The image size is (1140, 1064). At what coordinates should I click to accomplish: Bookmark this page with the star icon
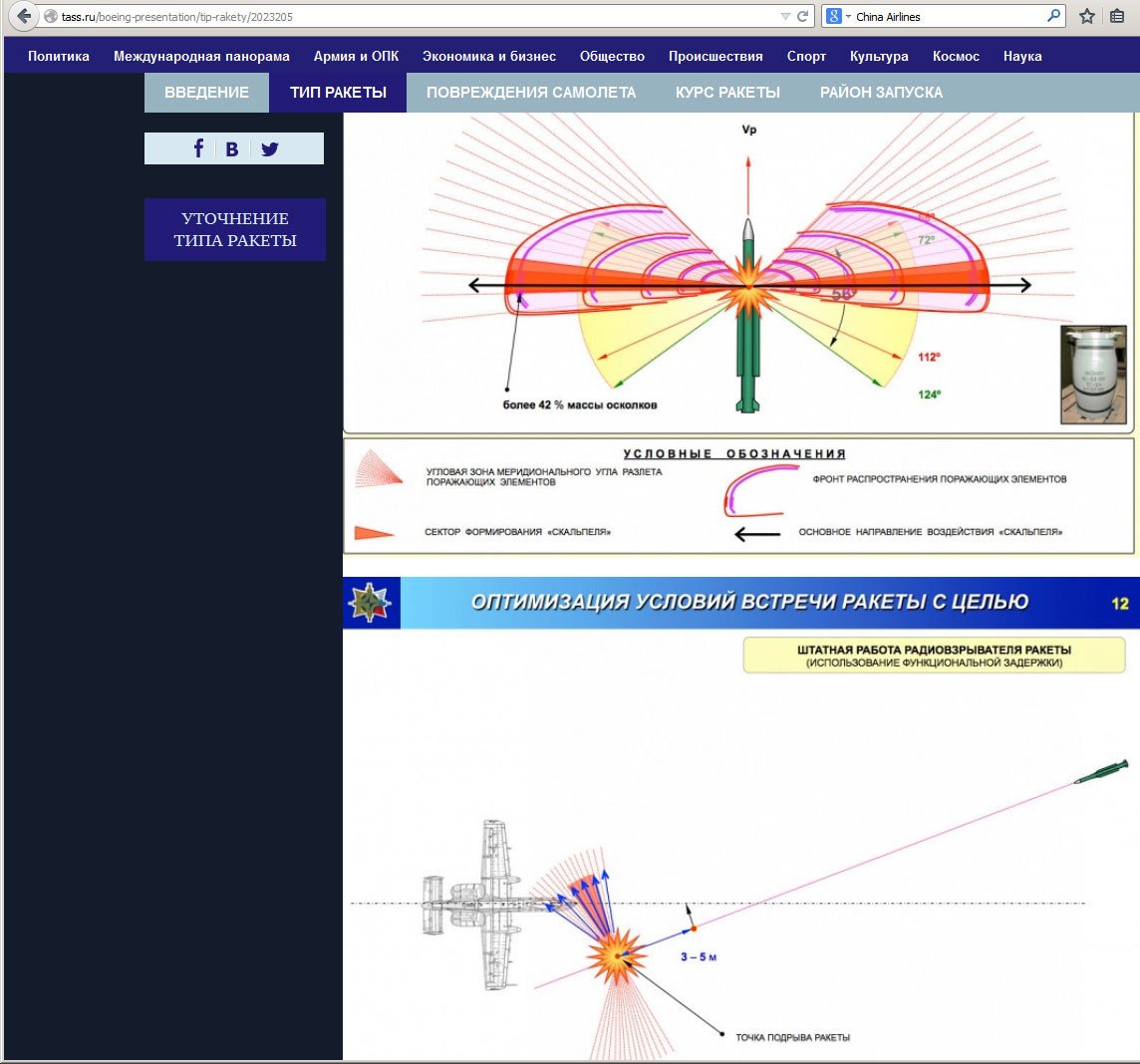(x=1087, y=17)
